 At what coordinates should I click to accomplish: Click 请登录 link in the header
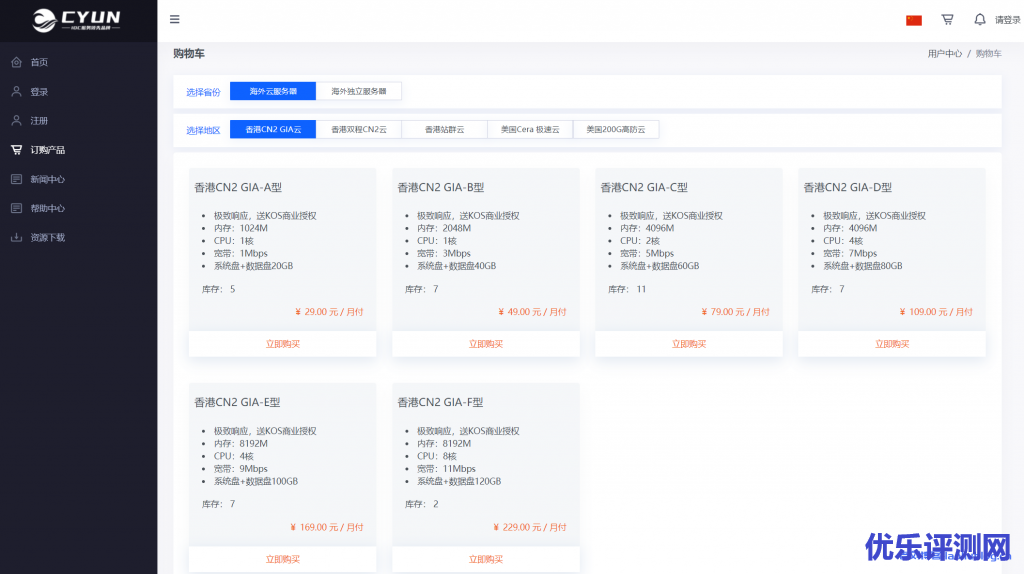click(x=1007, y=20)
